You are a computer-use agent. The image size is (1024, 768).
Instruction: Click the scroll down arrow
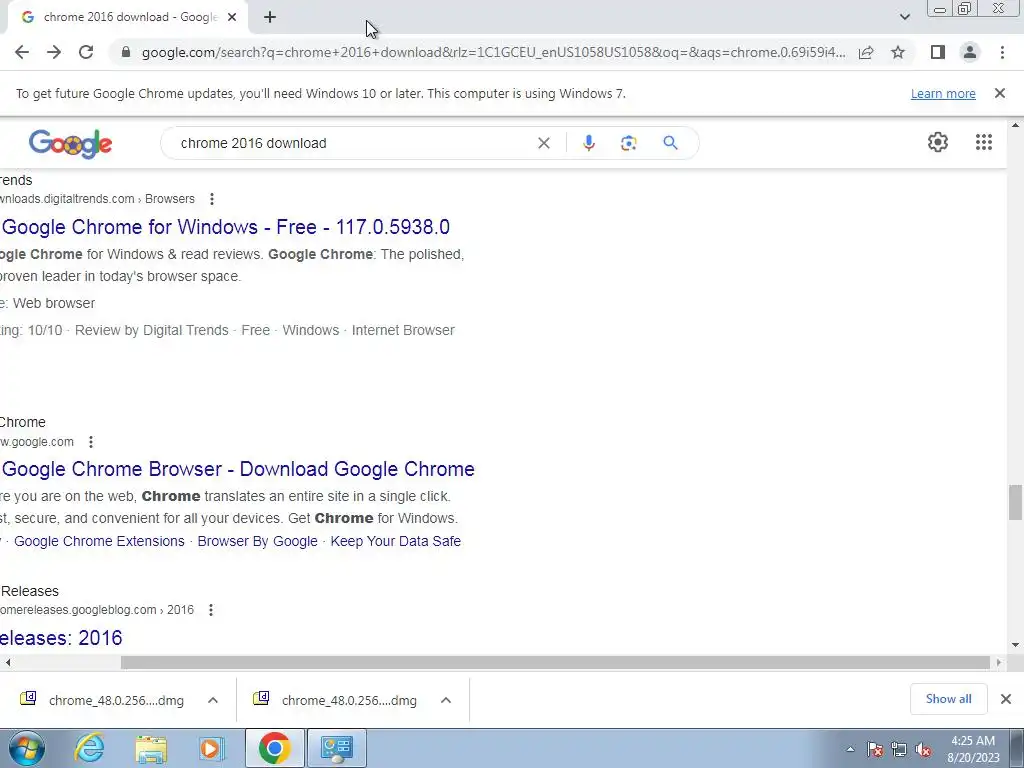(1015, 645)
